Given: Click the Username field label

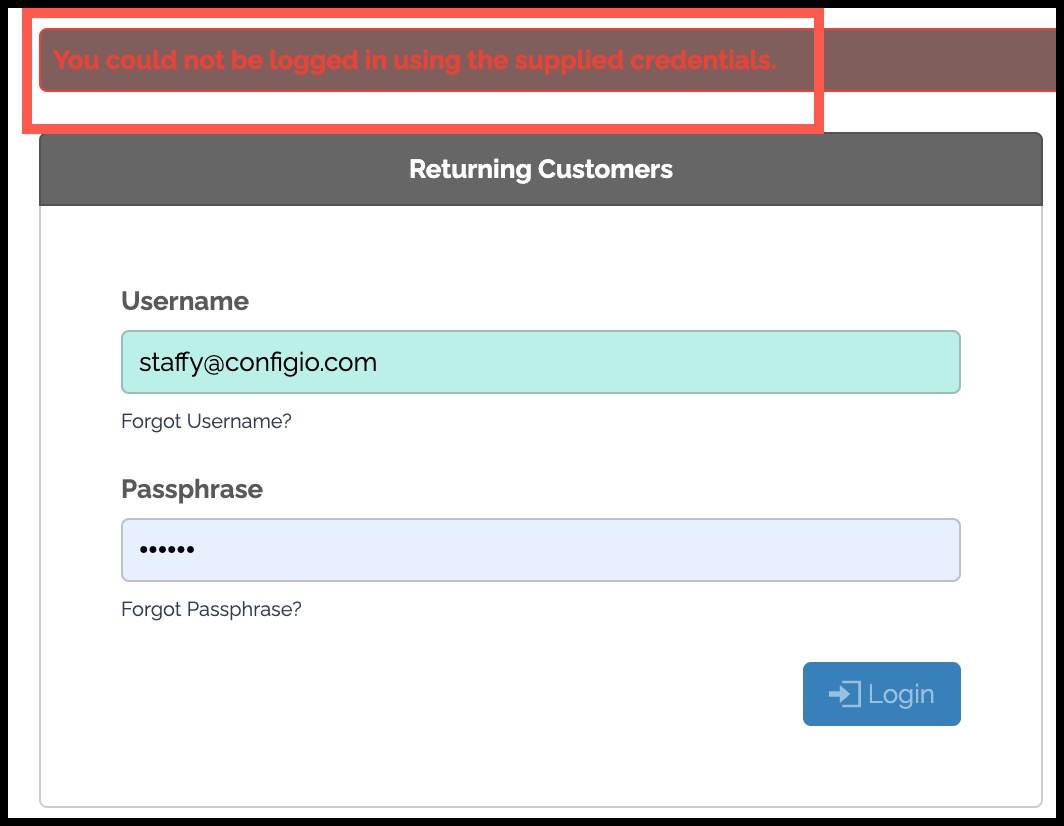Looking at the screenshot, I should (185, 301).
